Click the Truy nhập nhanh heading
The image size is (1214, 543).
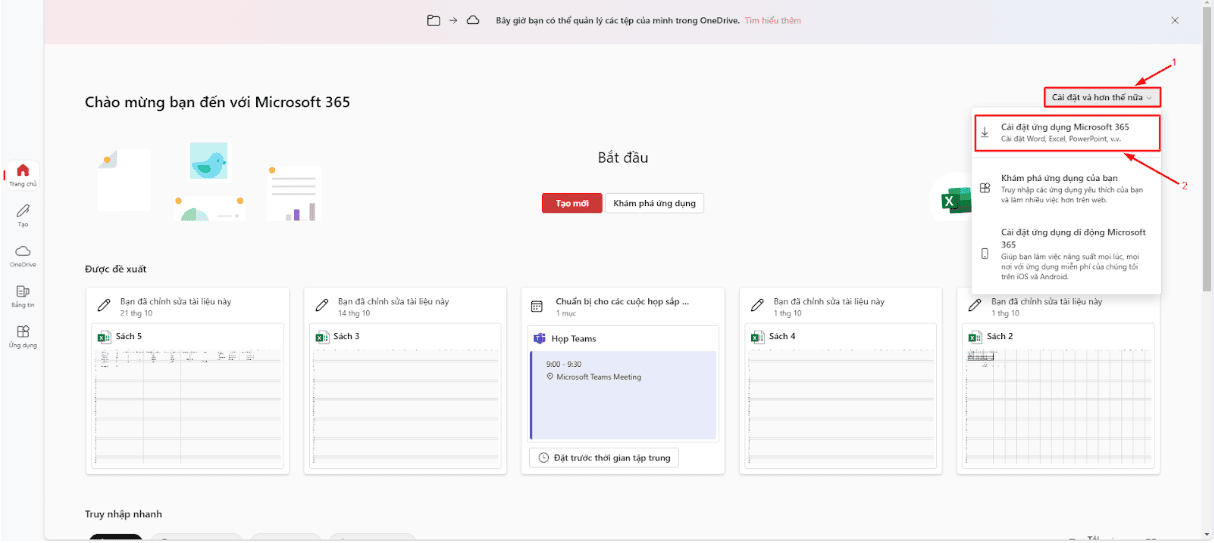pos(123,514)
